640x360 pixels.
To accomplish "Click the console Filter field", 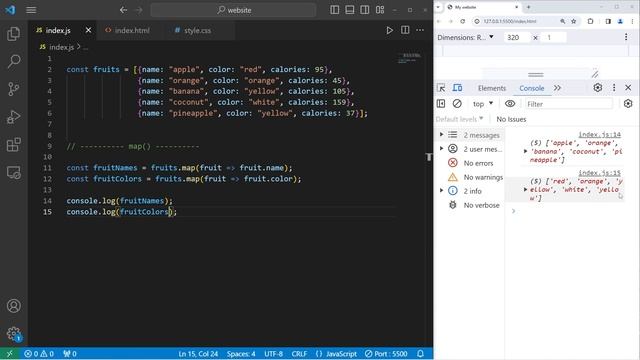I will point(569,104).
